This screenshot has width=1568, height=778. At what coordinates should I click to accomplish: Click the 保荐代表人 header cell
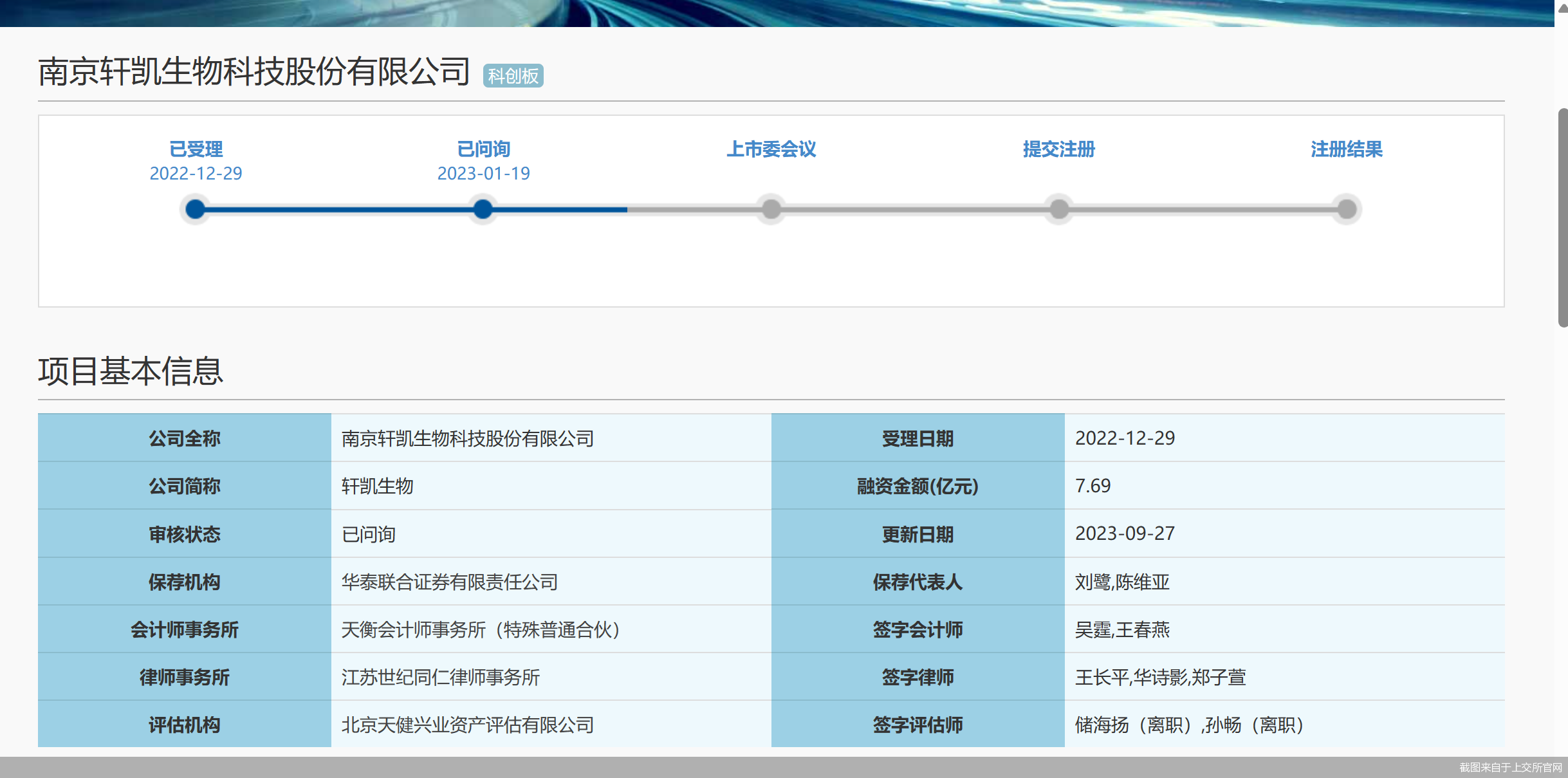[918, 582]
